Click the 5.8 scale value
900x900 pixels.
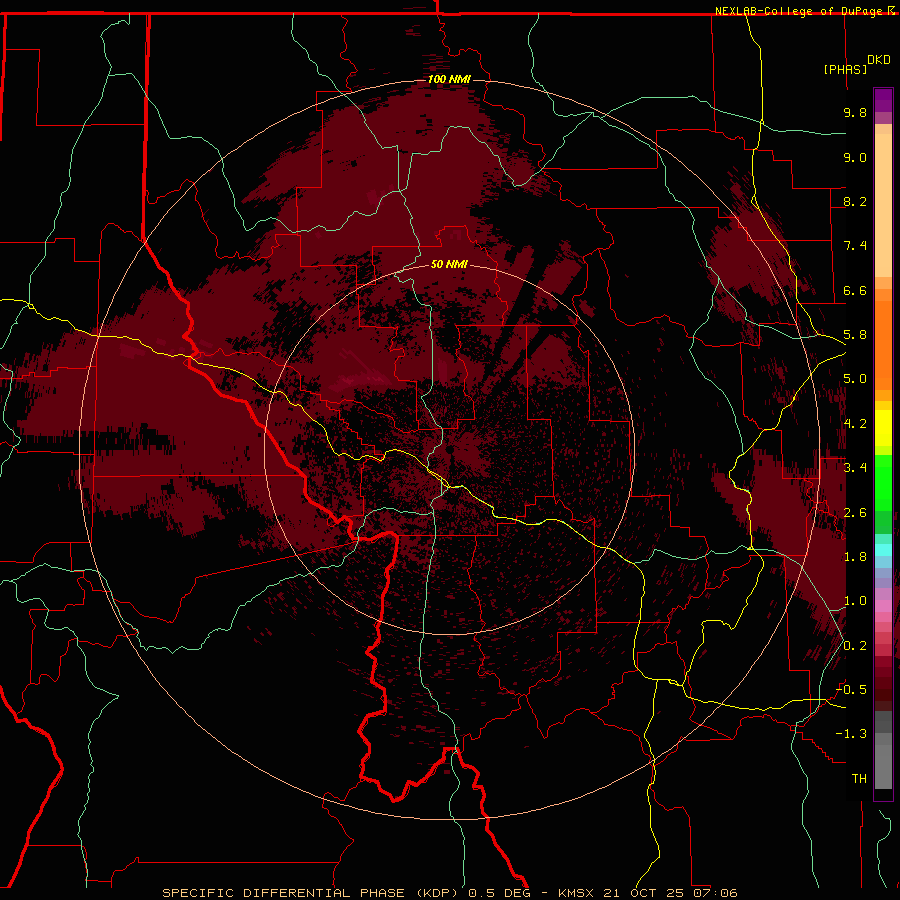tap(855, 335)
